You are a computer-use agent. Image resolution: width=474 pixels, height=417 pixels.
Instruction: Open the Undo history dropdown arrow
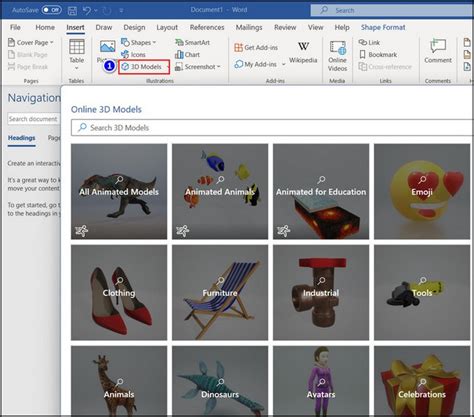click(96, 11)
